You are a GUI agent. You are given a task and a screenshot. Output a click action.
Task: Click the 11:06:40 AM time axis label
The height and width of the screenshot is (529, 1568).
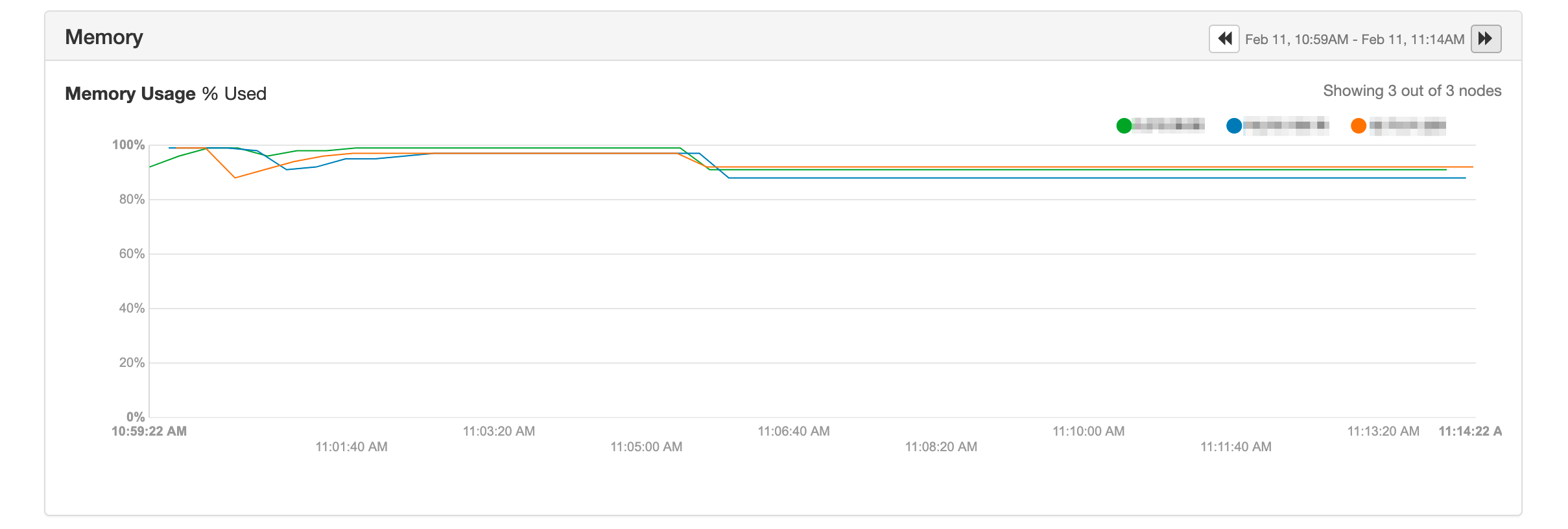point(793,431)
